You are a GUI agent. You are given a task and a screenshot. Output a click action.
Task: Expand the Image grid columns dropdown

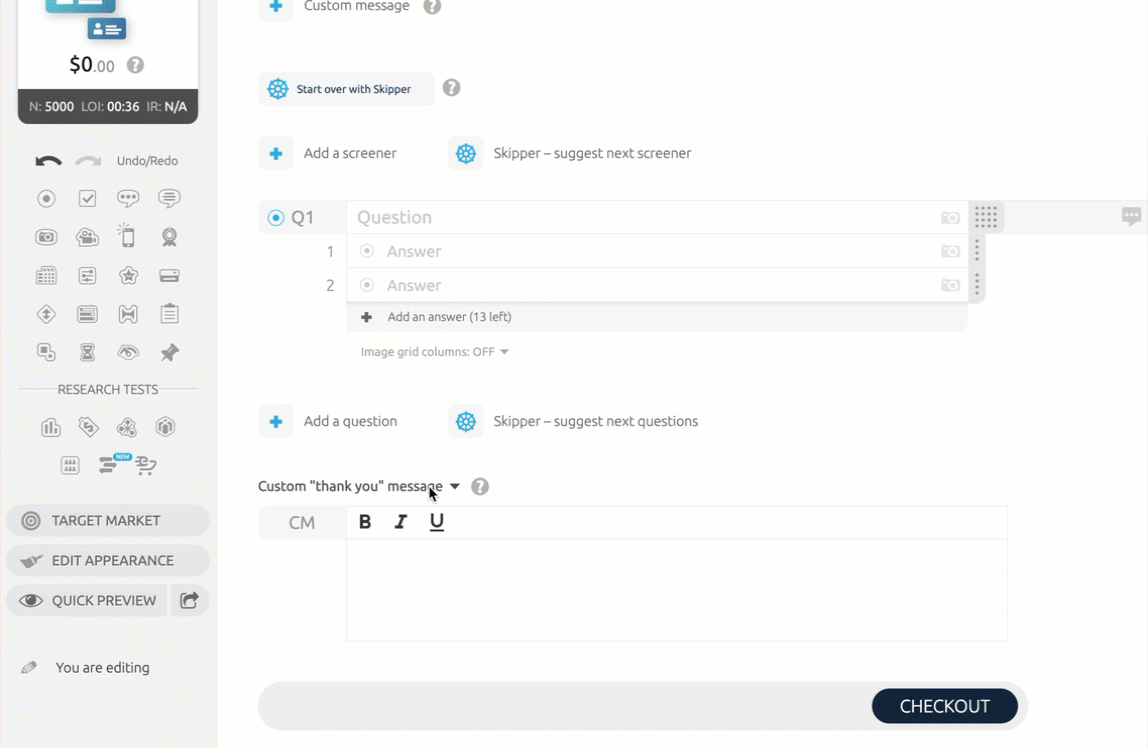point(435,352)
